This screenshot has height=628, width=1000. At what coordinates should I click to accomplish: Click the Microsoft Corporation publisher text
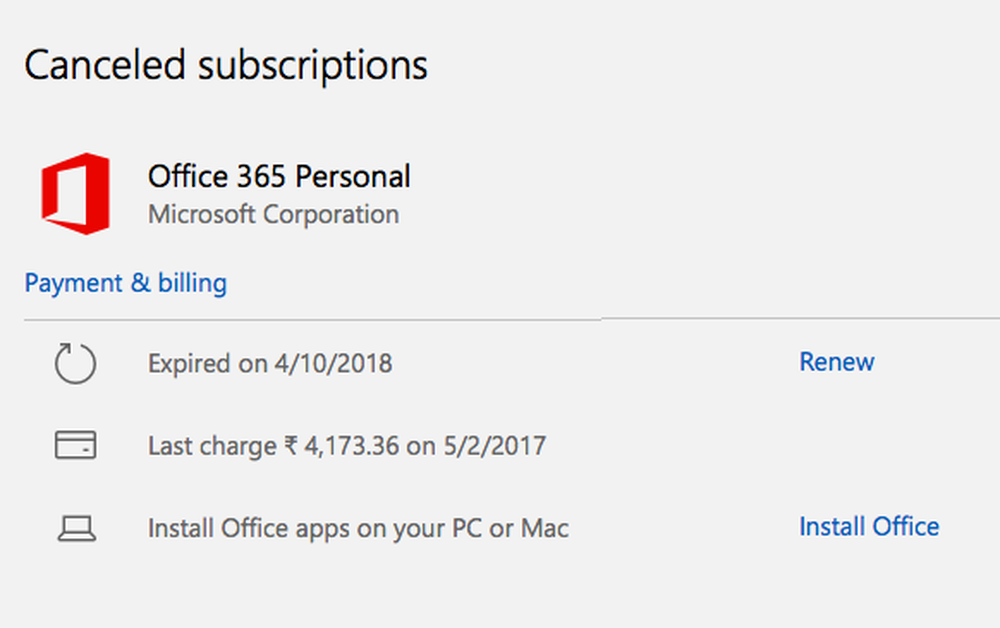(273, 214)
